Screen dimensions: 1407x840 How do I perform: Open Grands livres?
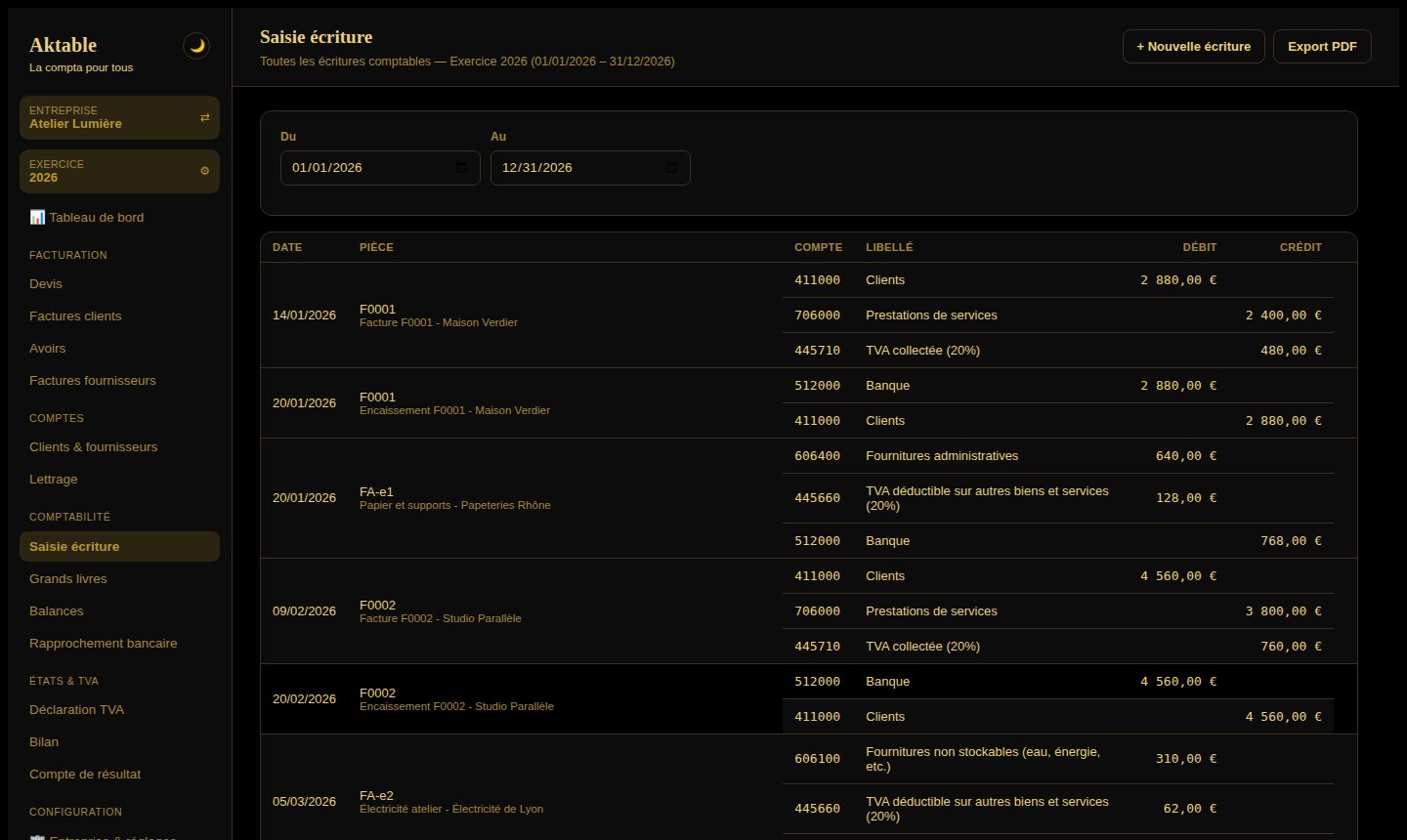coord(119,579)
